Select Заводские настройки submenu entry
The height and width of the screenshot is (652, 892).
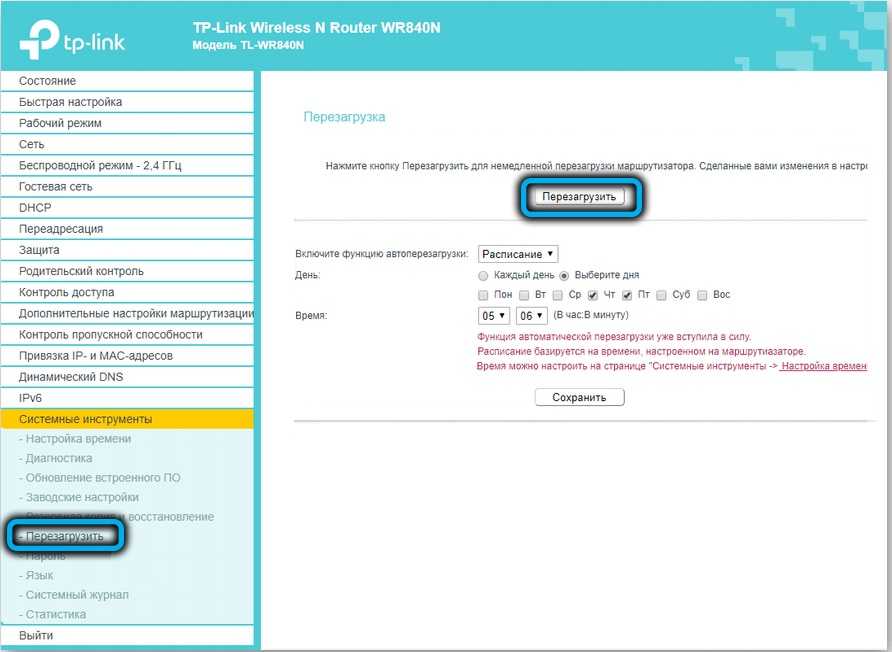[82, 497]
